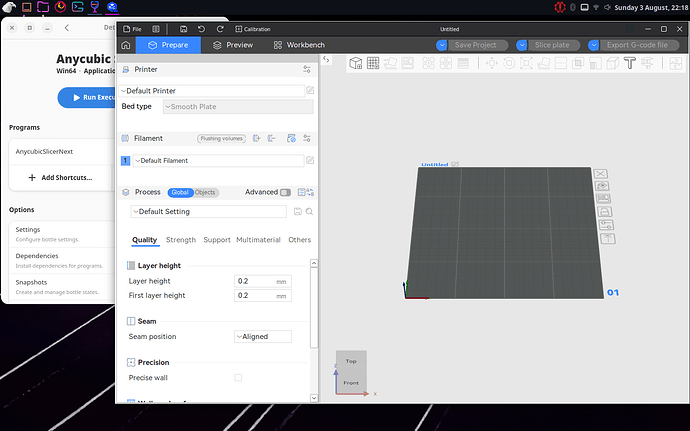This screenshot has height=431, width=690.
Task: Toggle the Advanced mode switch
Action: (x=286, y=192)
